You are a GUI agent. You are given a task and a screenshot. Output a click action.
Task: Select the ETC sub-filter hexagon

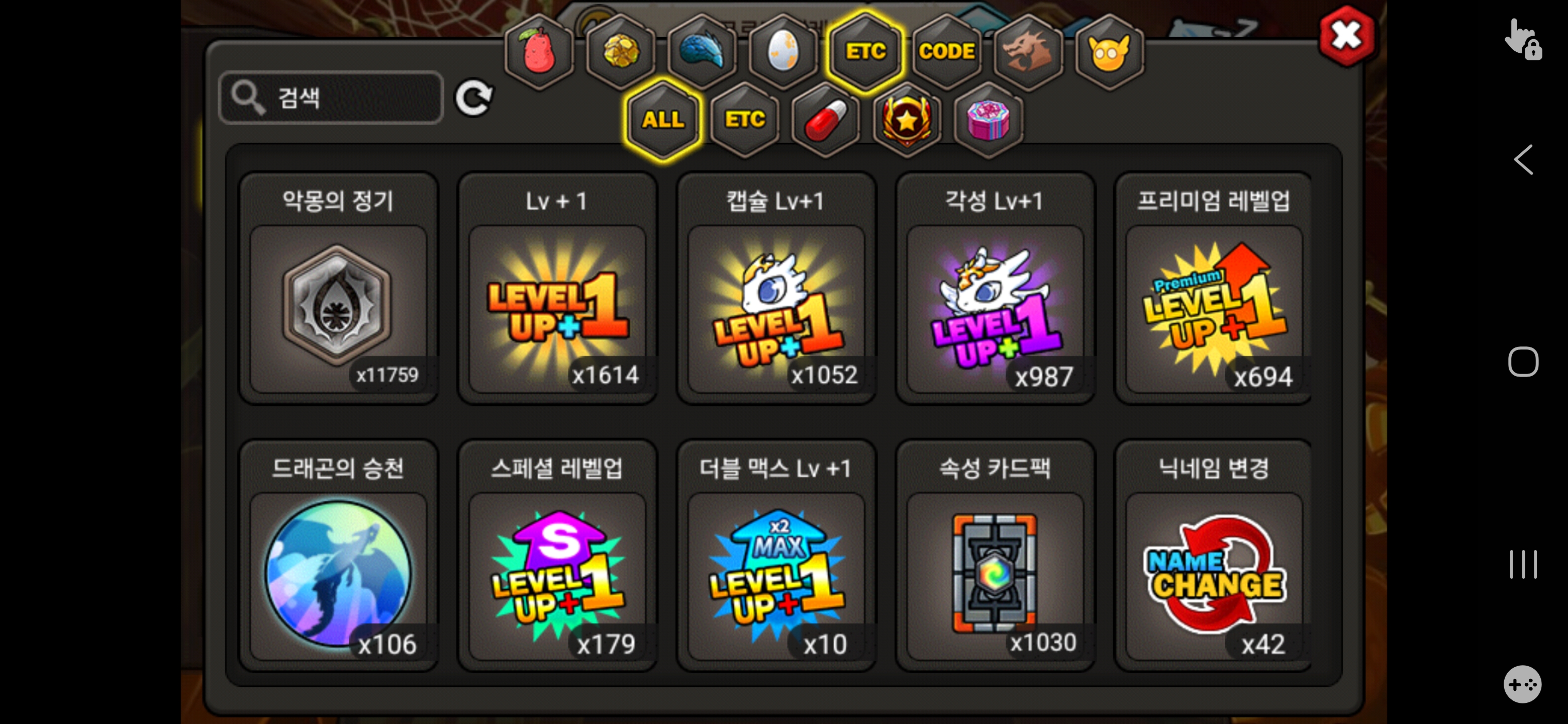click(744, 119)
